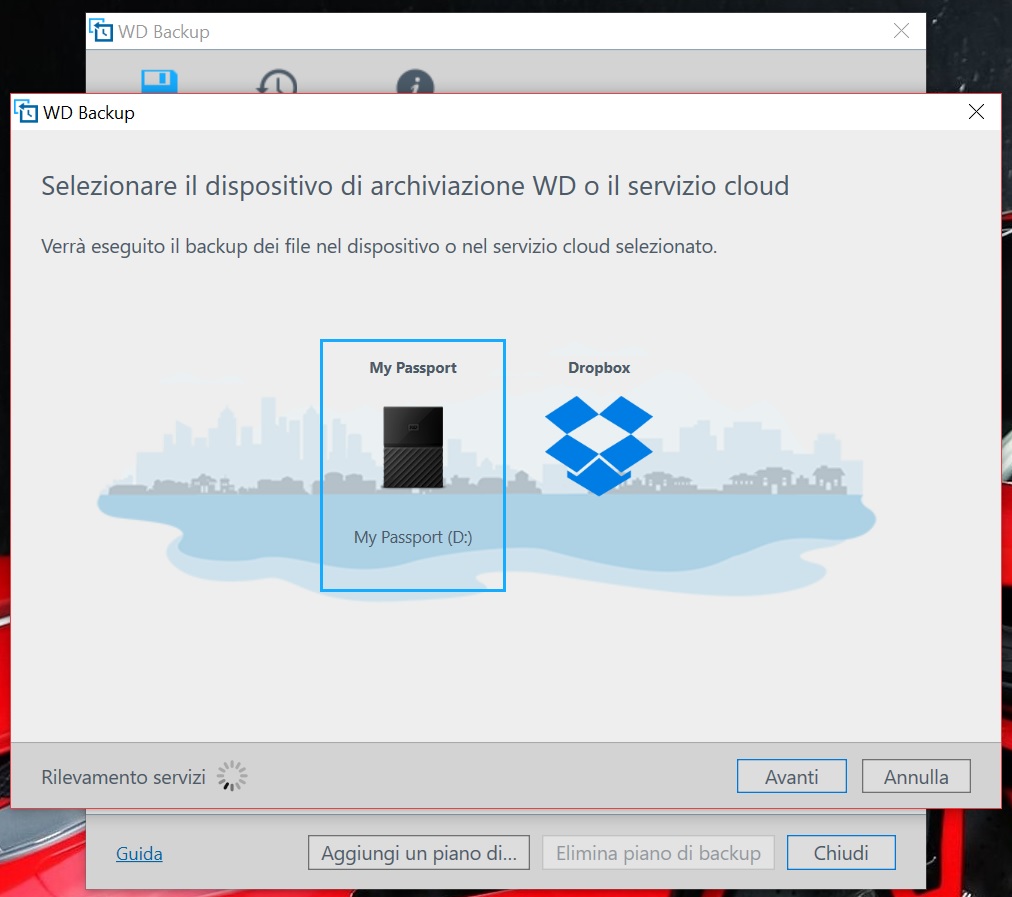Click the bold My Passport heading
The height and width of the screenshot is (897, 1012).
pyautogui.click(x=413, y=368)
